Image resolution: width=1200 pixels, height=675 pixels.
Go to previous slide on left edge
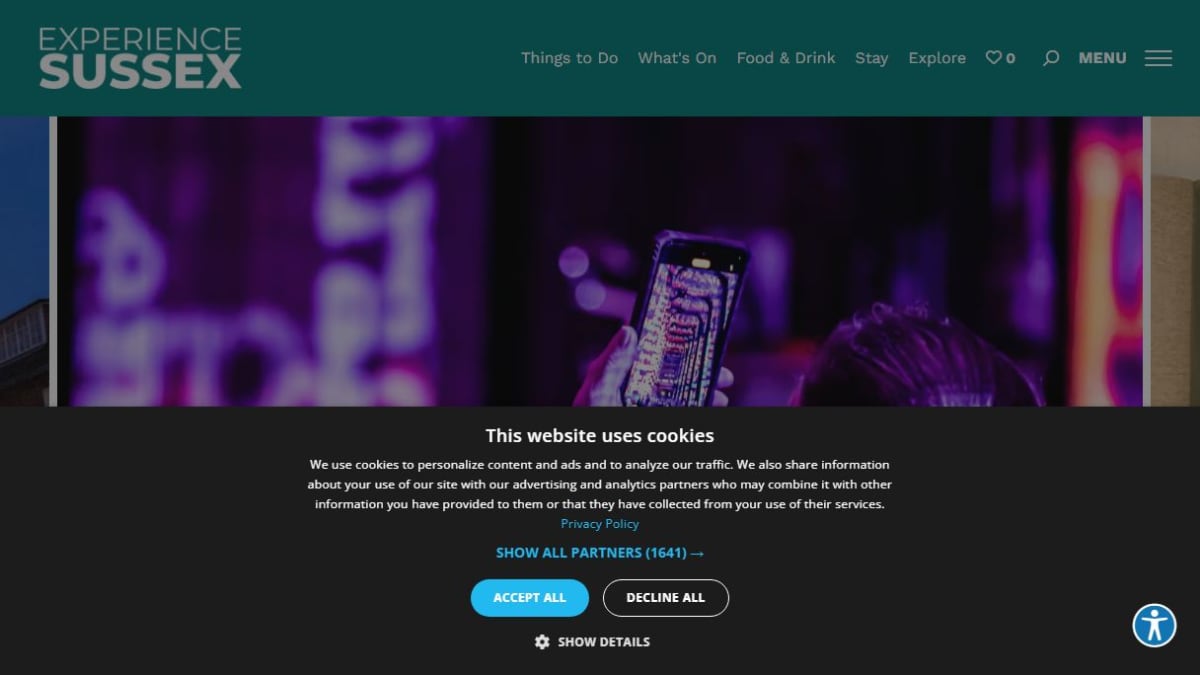pos(24,262)
